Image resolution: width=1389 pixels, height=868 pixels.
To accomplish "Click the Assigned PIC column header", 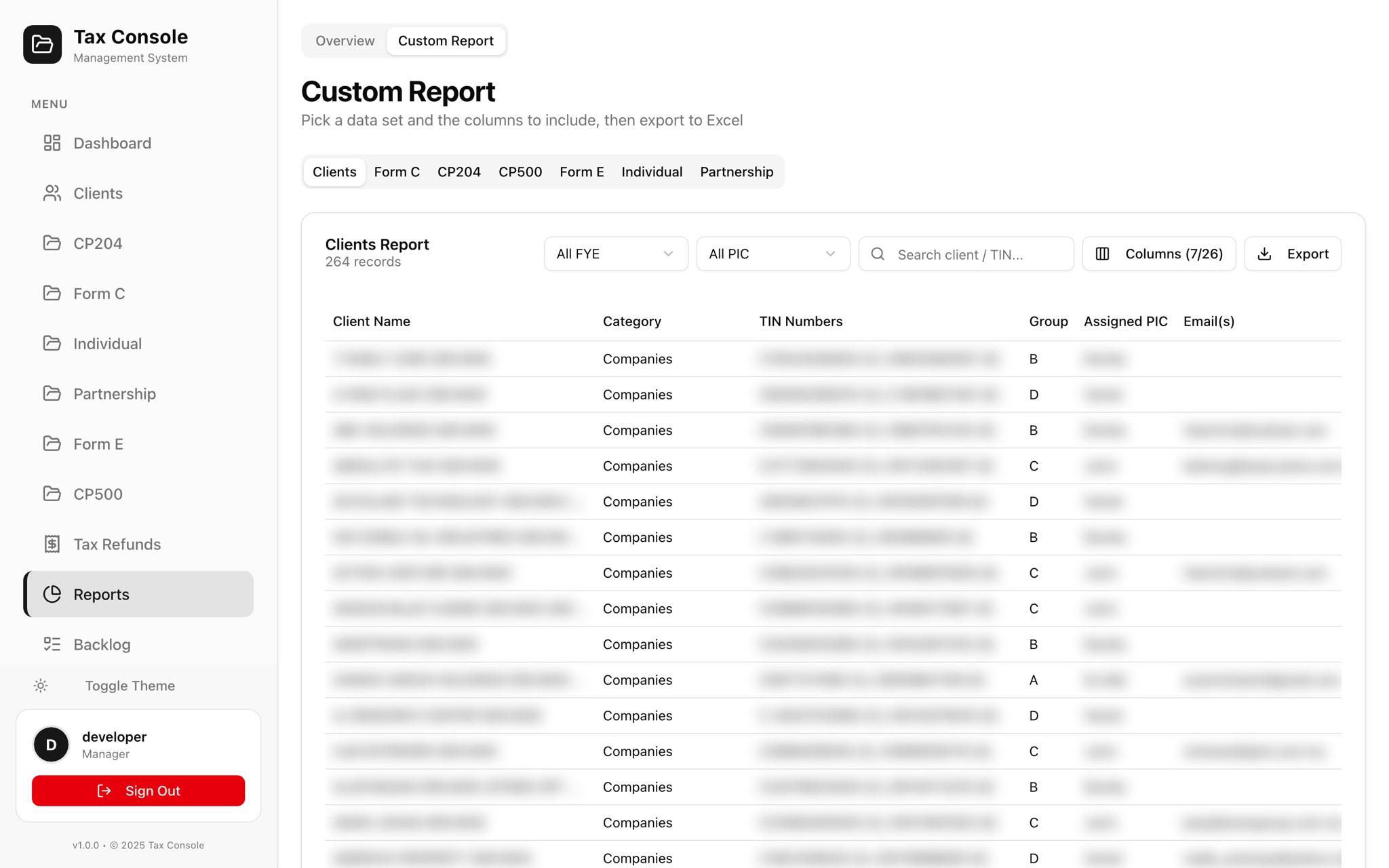I will [1126, 322].
